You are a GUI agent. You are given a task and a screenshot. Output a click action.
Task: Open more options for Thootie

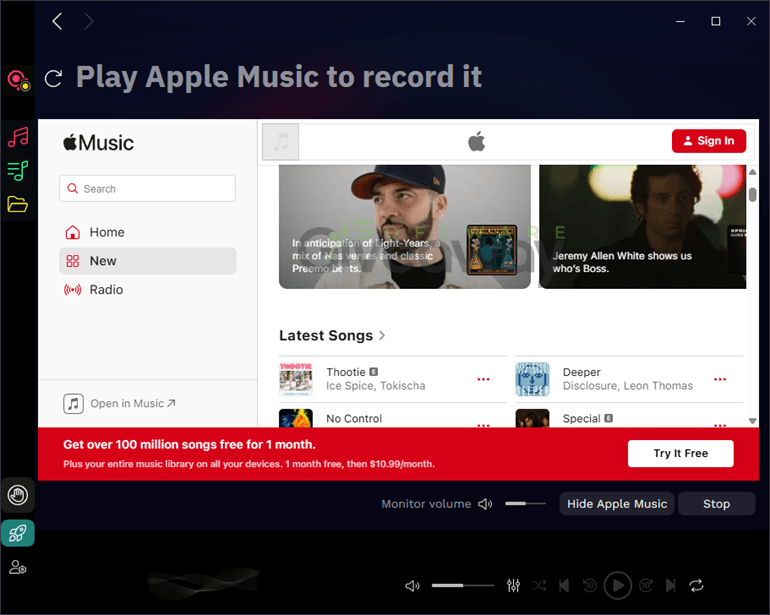[x=483, y=379]
